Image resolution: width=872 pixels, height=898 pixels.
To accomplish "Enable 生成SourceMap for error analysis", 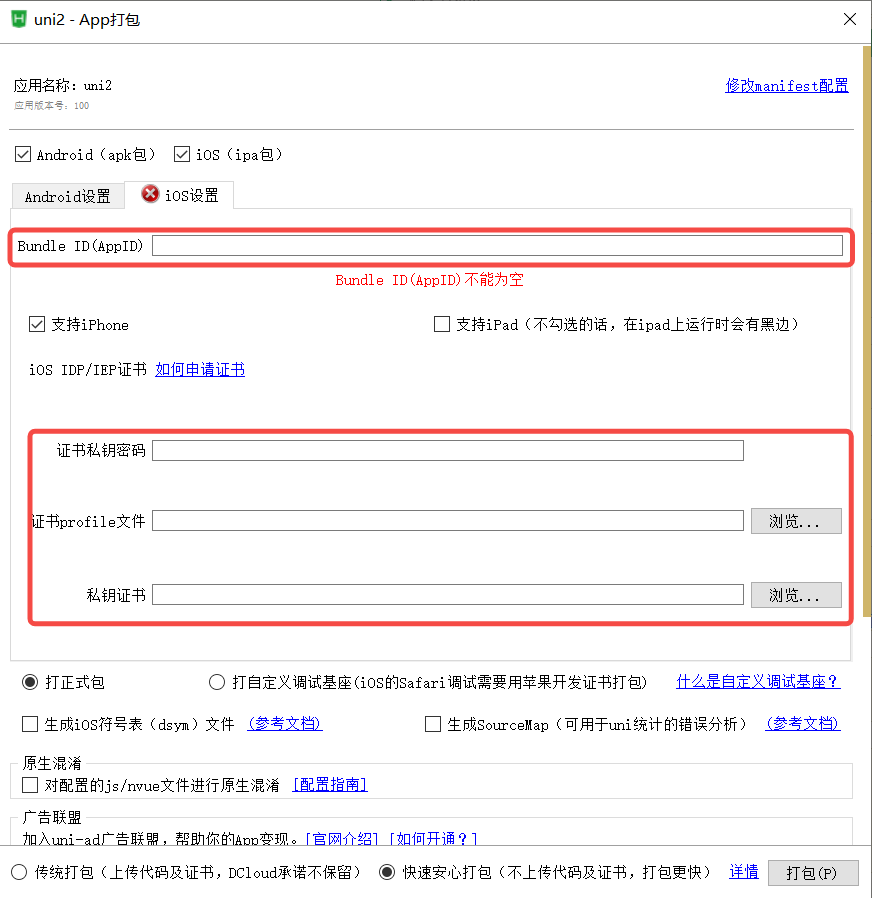I will (x=432, y=723).
